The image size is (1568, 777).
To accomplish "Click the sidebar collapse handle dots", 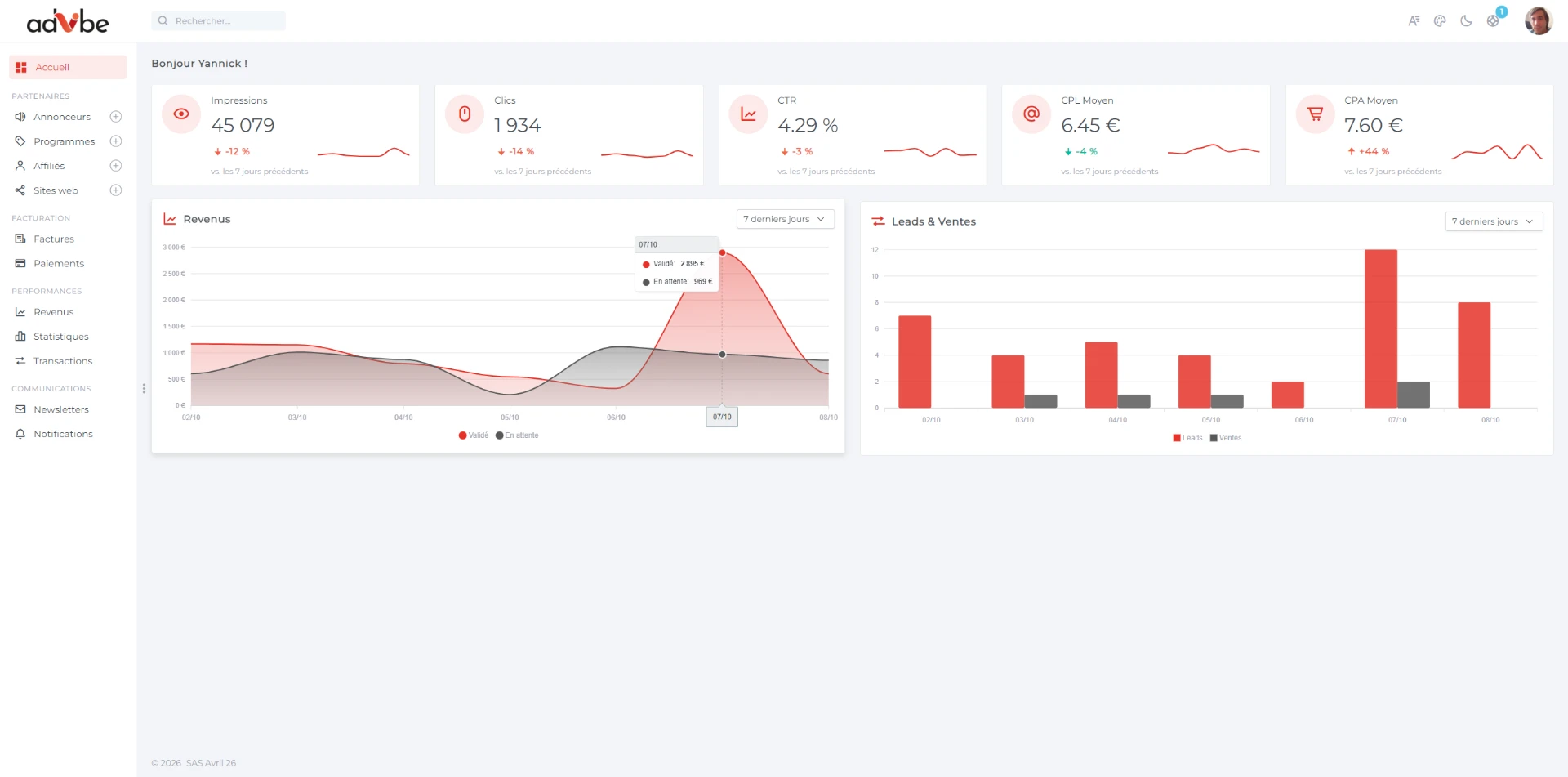I will pyautogui.click(x=144, y=389).
